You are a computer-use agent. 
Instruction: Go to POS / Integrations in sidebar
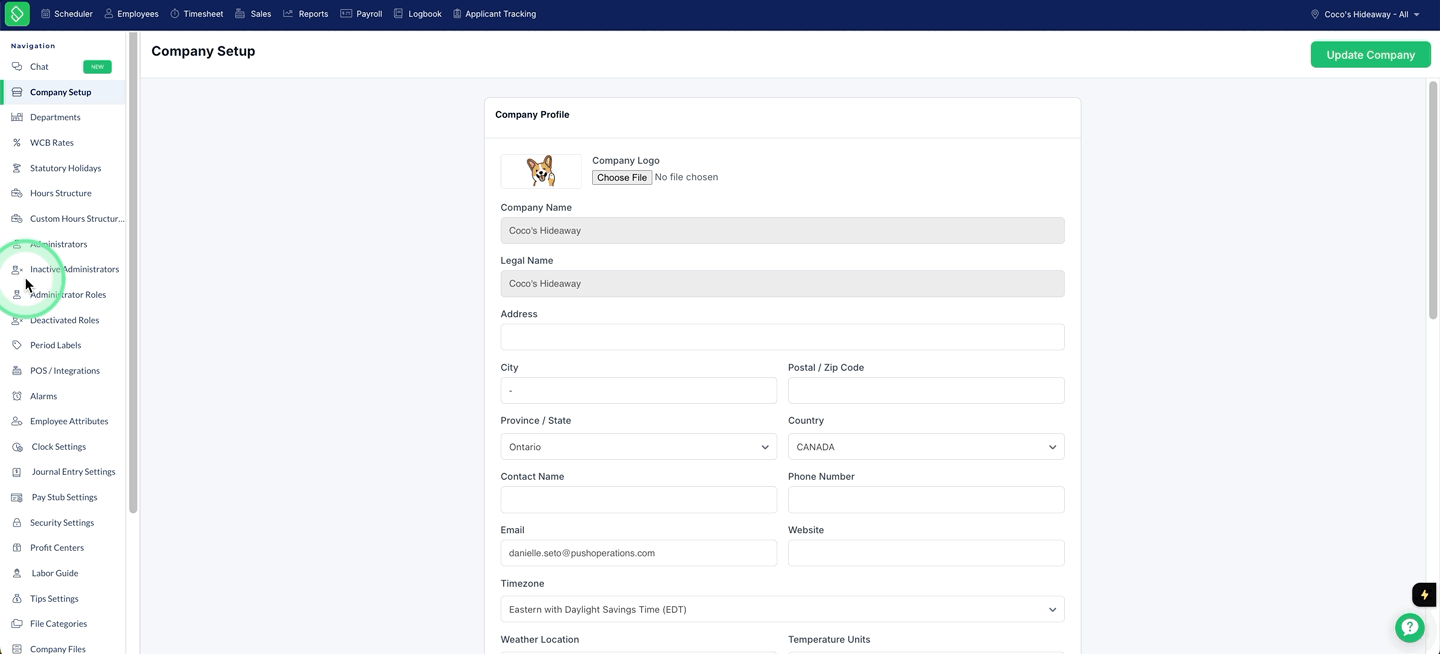pos(64,371)
